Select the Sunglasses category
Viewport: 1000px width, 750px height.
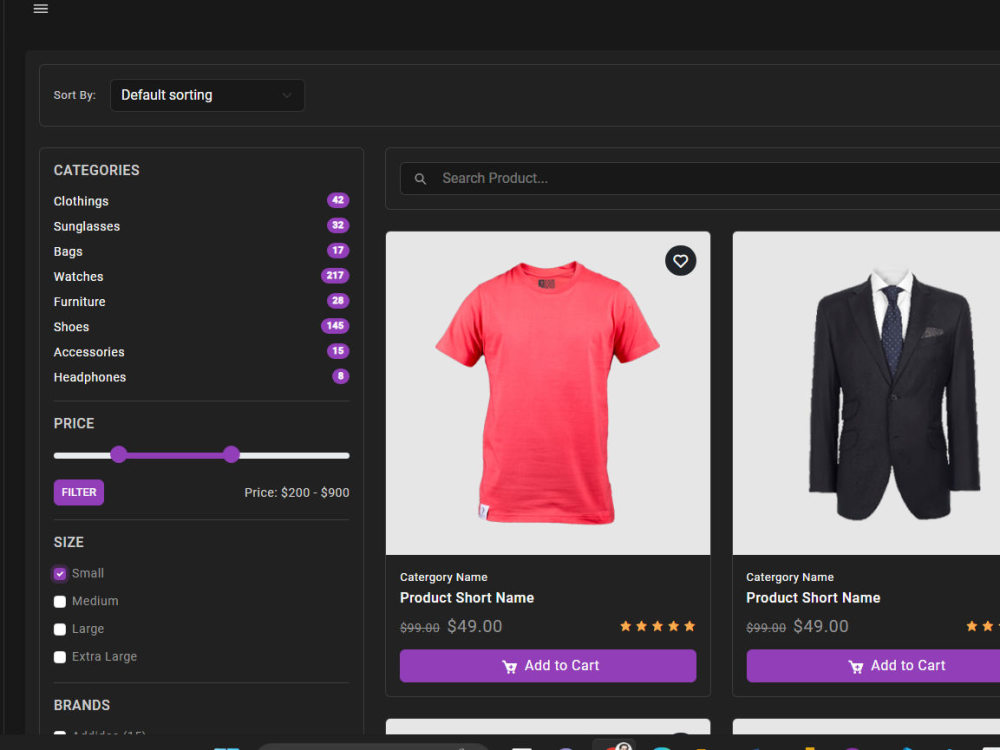[87, 226]
